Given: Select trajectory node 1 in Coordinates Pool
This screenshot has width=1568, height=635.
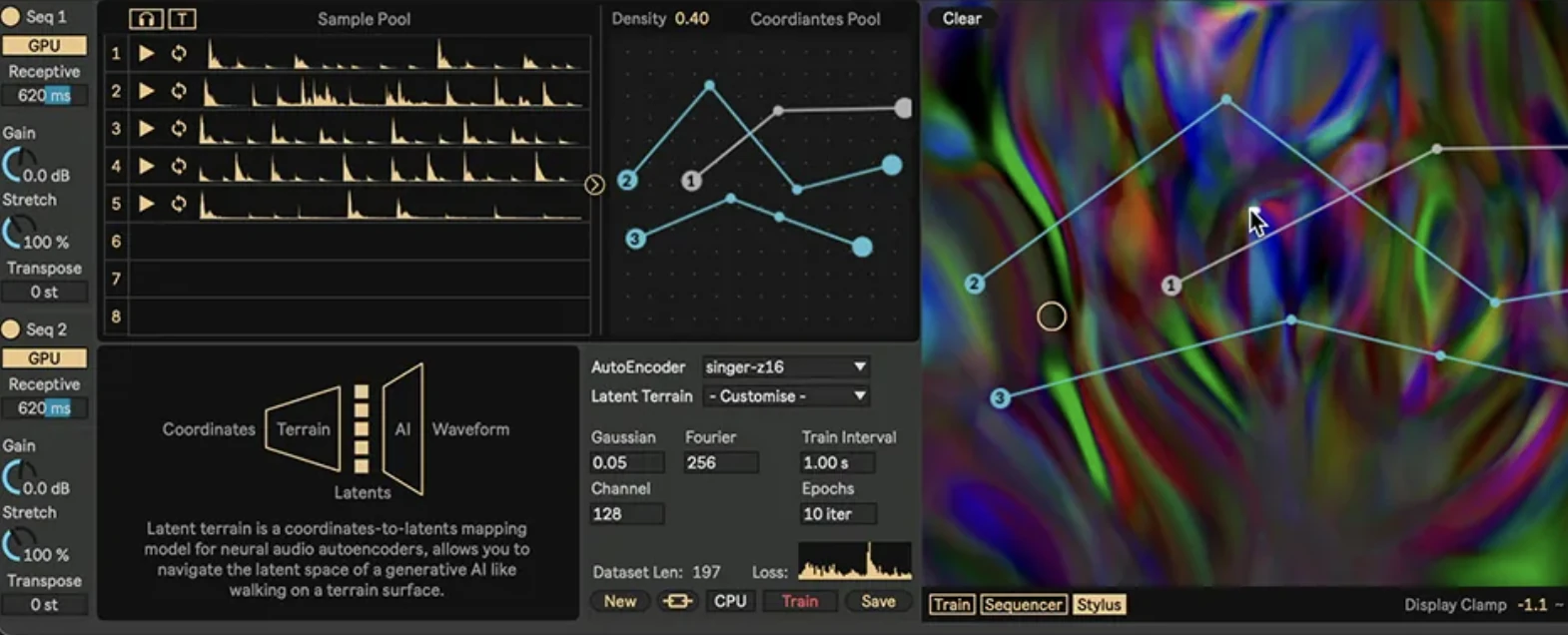Looking at the screenshot, I should pos(691,181).
